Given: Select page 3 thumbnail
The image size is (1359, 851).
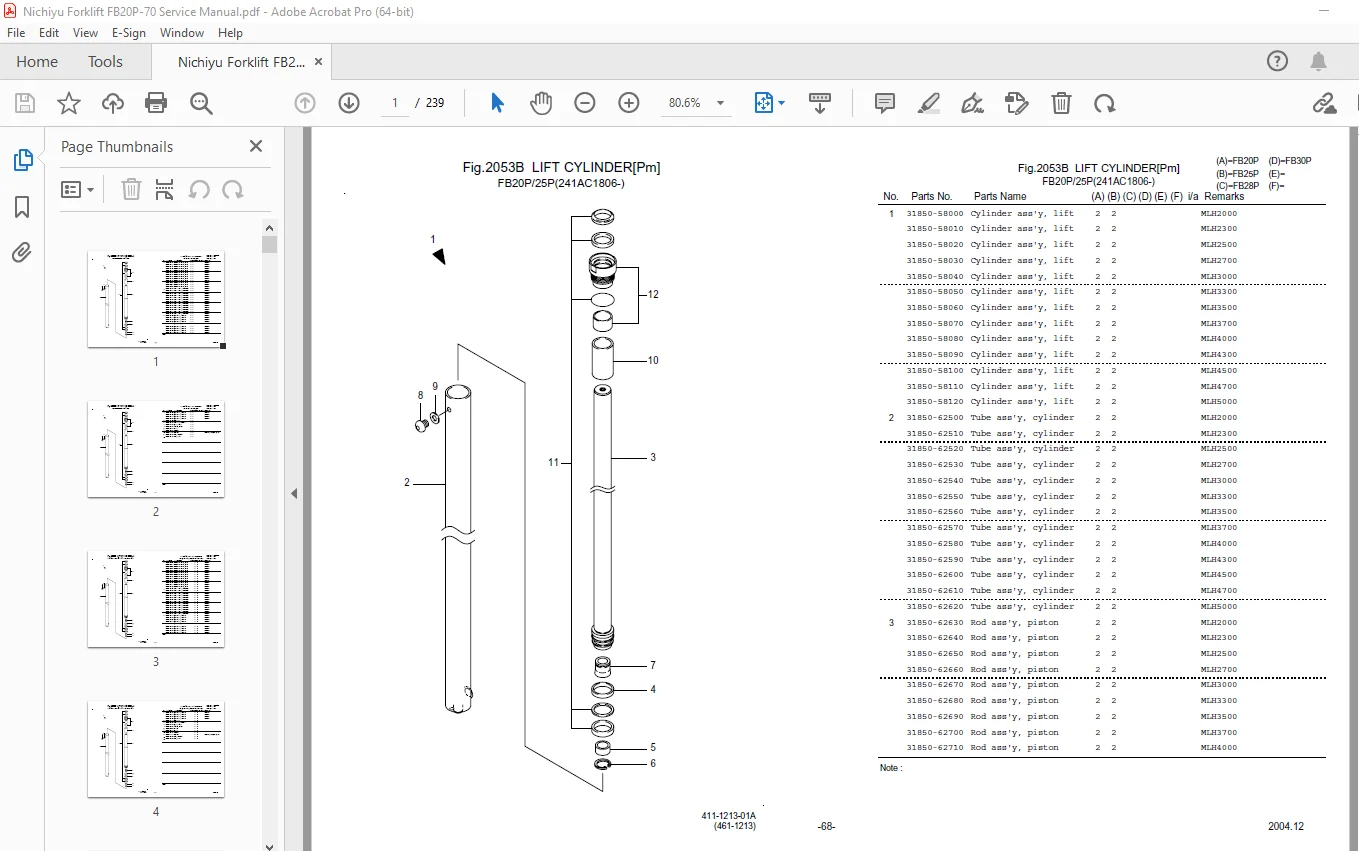Looking at the screenshot, I should click(156, 599).
